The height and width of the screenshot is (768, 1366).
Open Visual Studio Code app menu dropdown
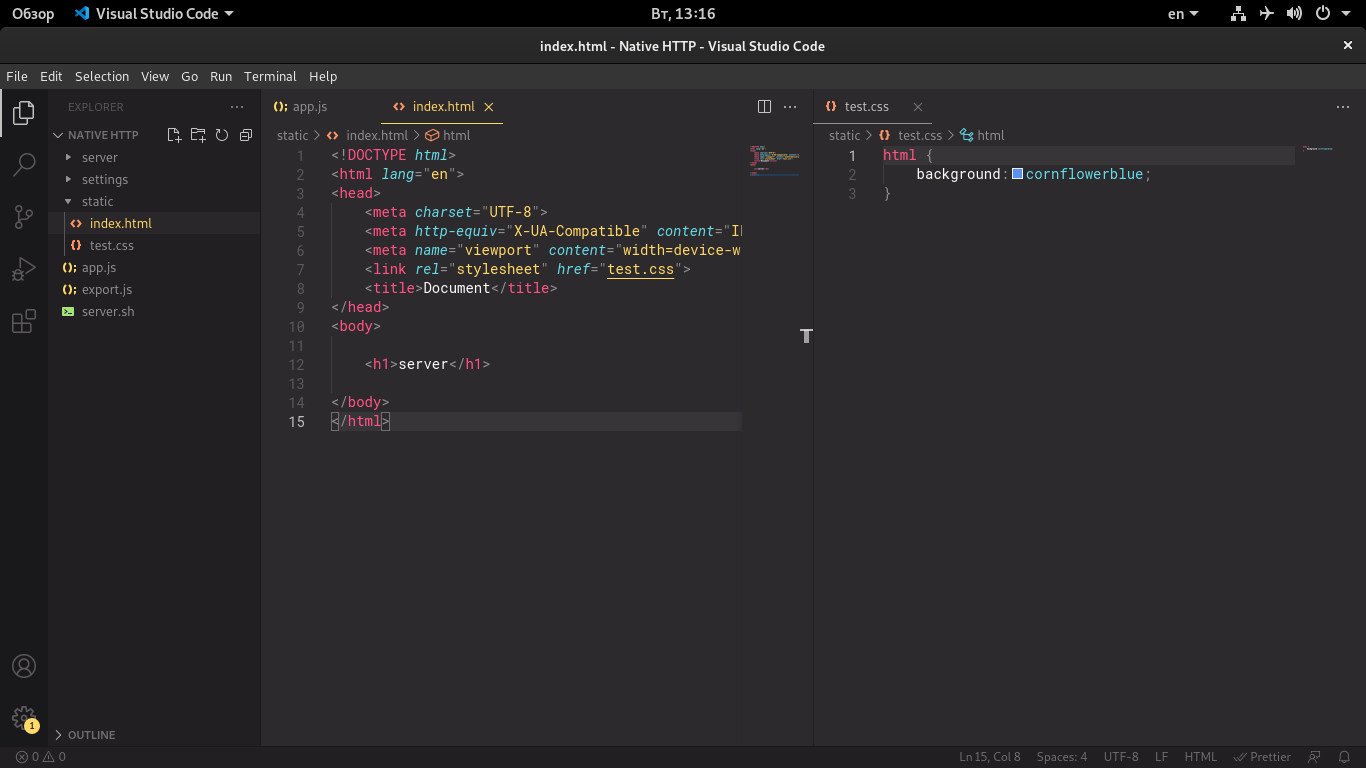click(153, 14)
